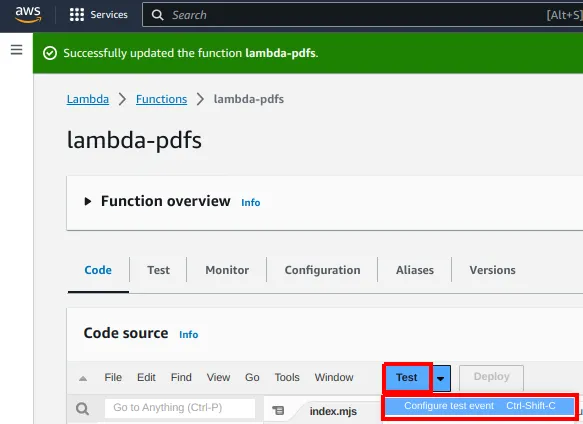The width and height of the screenshot is (583, 424).
Task: Open the Tools menu in code editor
Action: (287, 378)
